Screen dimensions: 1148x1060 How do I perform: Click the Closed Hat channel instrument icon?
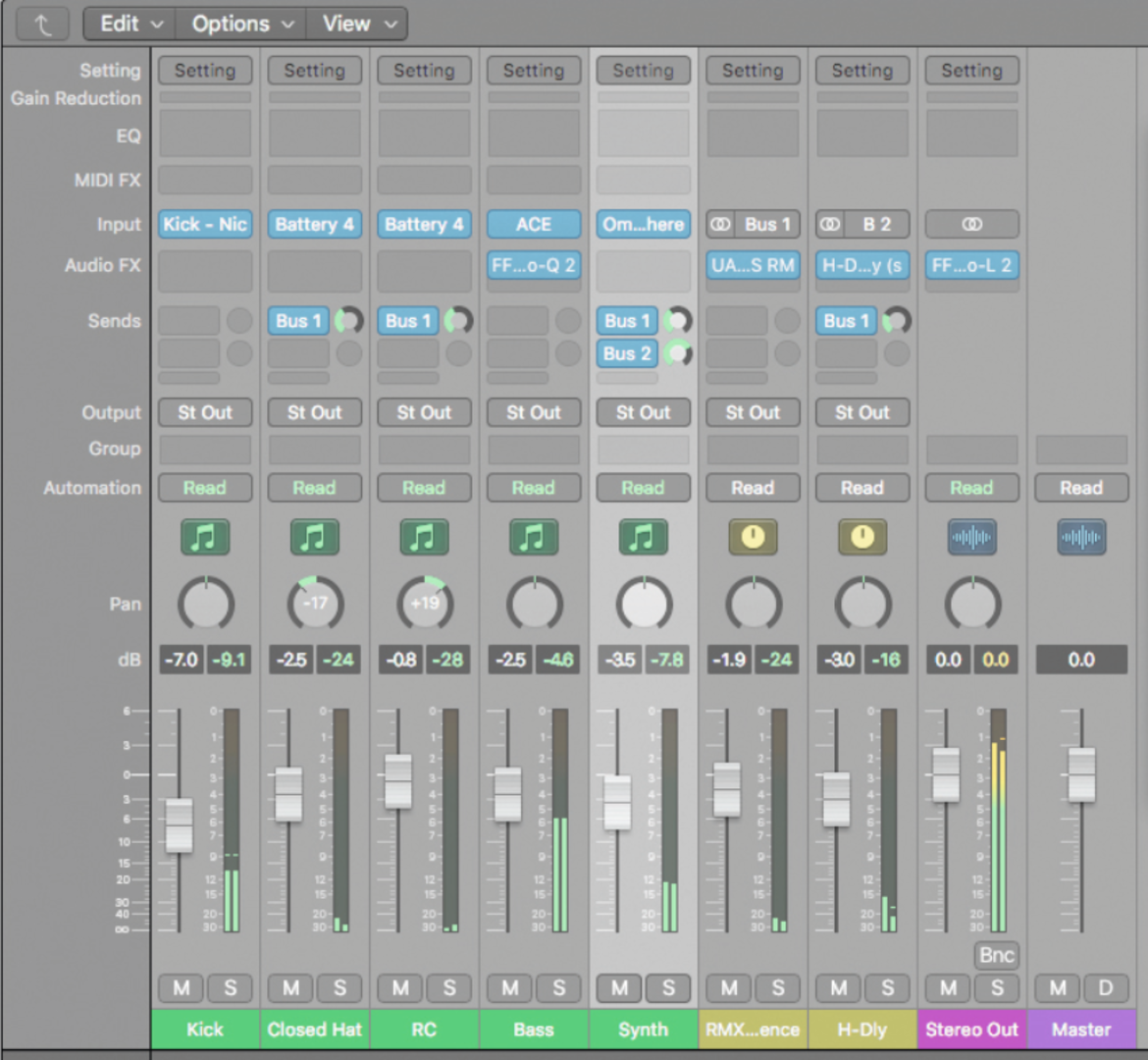[314, 538]
